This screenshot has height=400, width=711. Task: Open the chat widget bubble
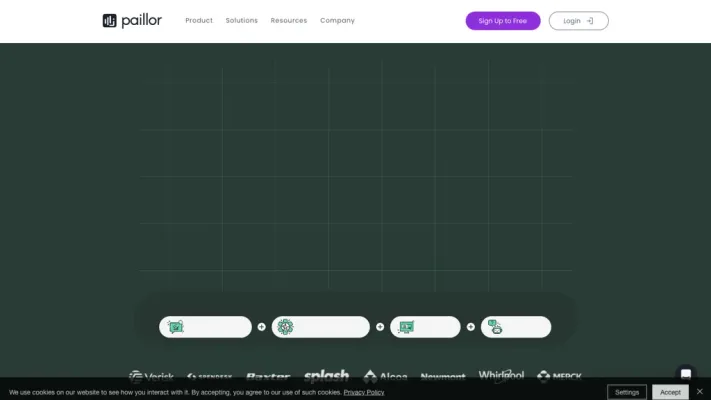685,375
